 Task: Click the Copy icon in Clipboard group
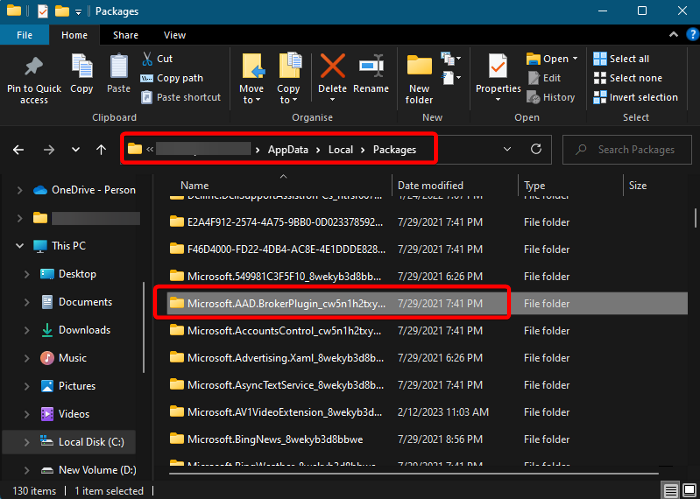pos(82,68)
